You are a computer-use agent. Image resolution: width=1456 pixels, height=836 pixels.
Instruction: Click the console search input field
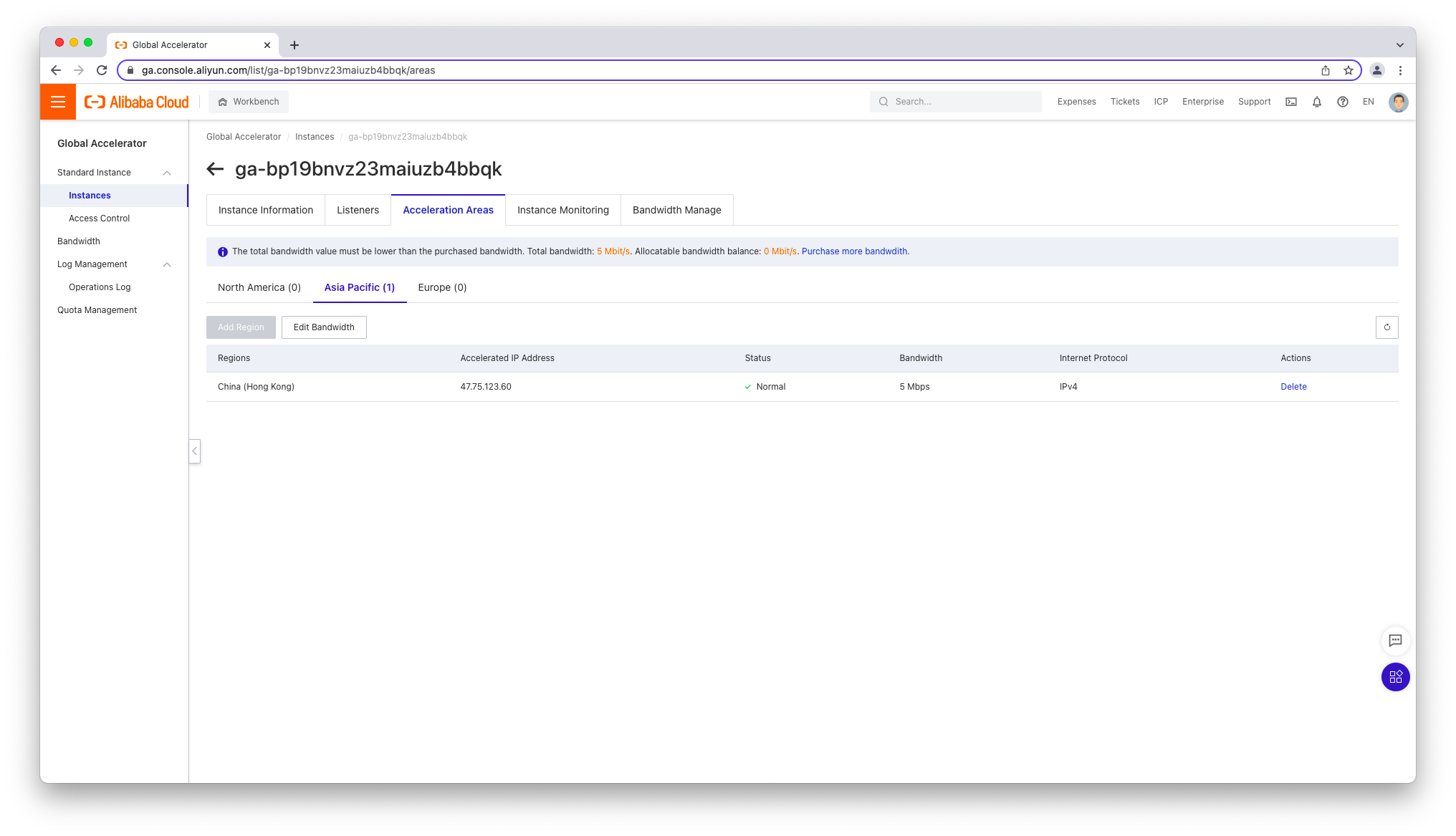(x=960, y=102)
